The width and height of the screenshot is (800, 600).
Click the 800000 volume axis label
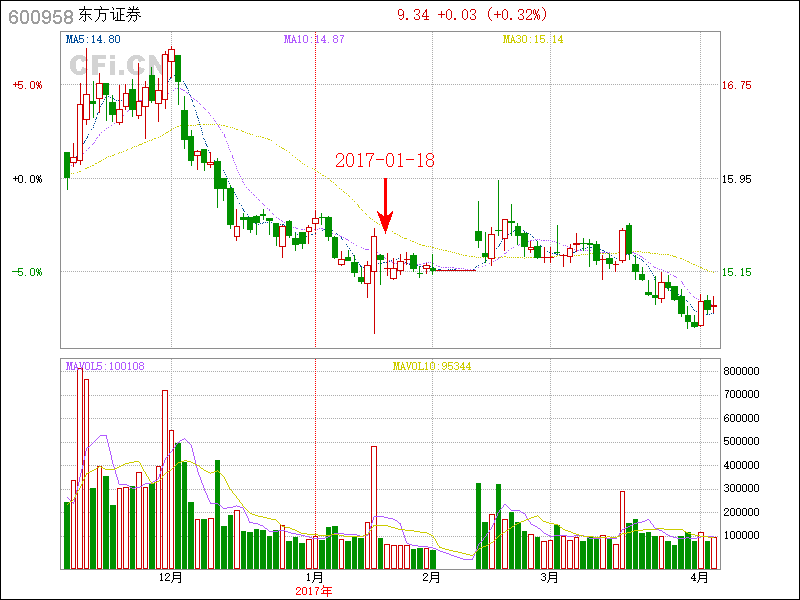click(x=741, y=371)
